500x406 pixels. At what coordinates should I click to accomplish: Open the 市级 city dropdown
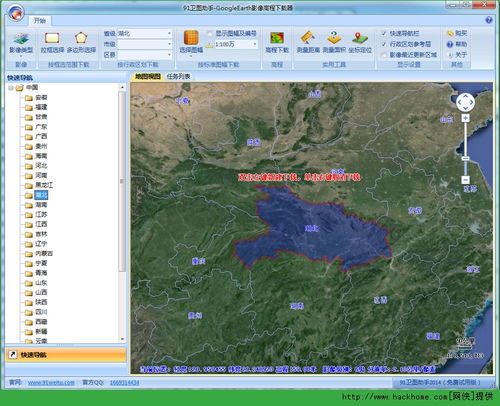[144, 44]
